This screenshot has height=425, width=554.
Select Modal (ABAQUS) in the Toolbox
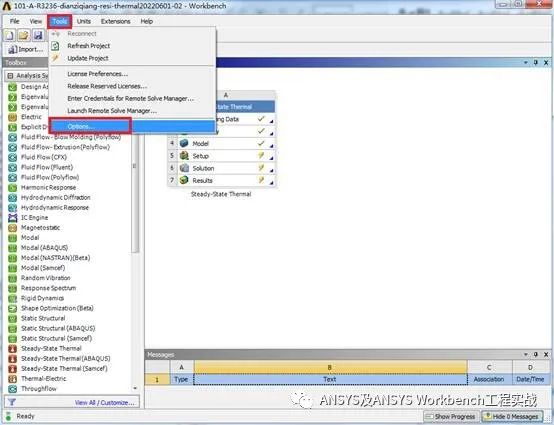[45, 248]
